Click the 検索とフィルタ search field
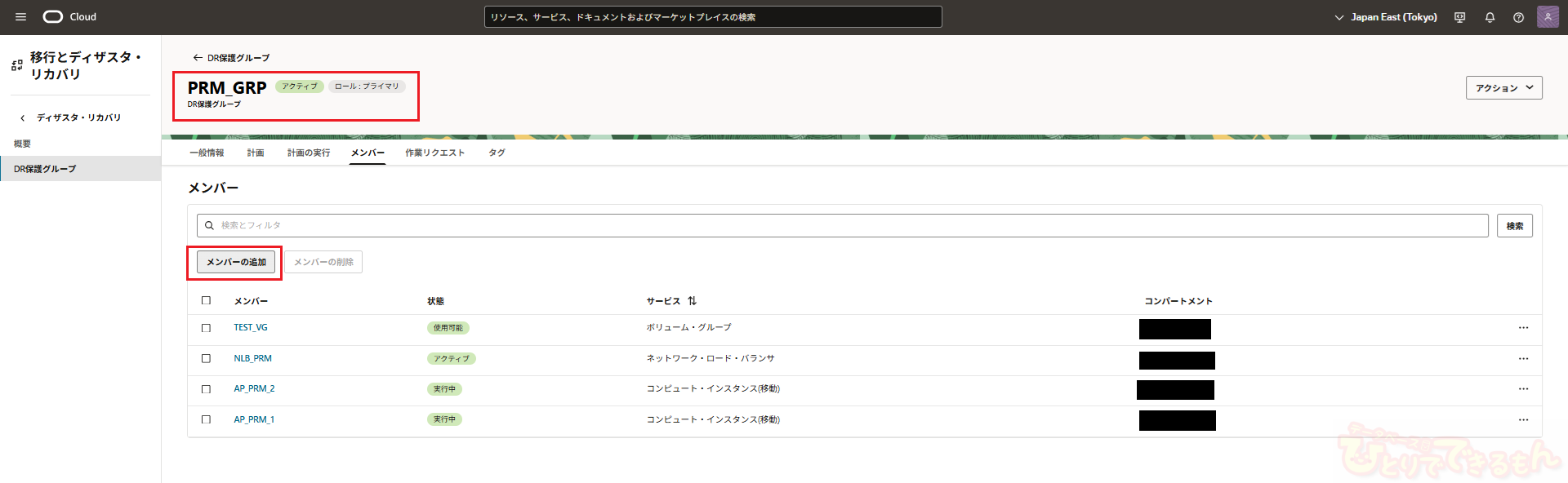This screenshot has width=1568, height=483. coord(841,225)
